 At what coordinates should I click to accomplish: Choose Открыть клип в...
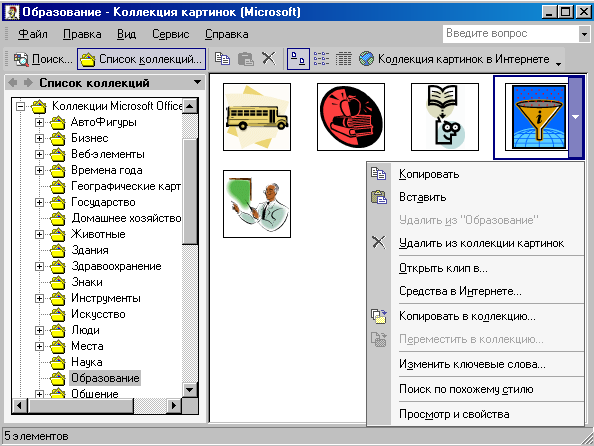tap(475, 268)
